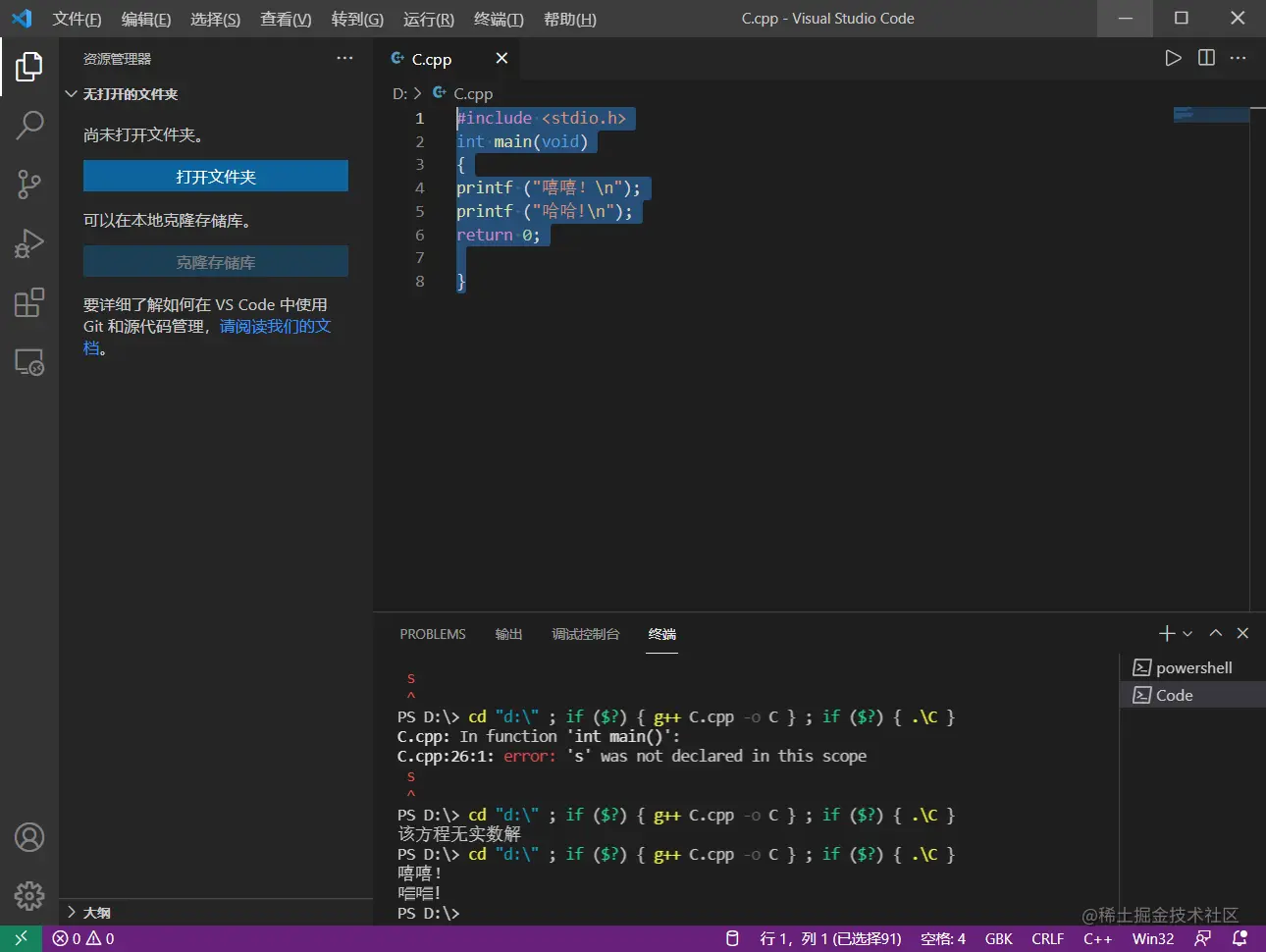
Task: Open the Manage gear settings icon
Action: coord(29,895)
